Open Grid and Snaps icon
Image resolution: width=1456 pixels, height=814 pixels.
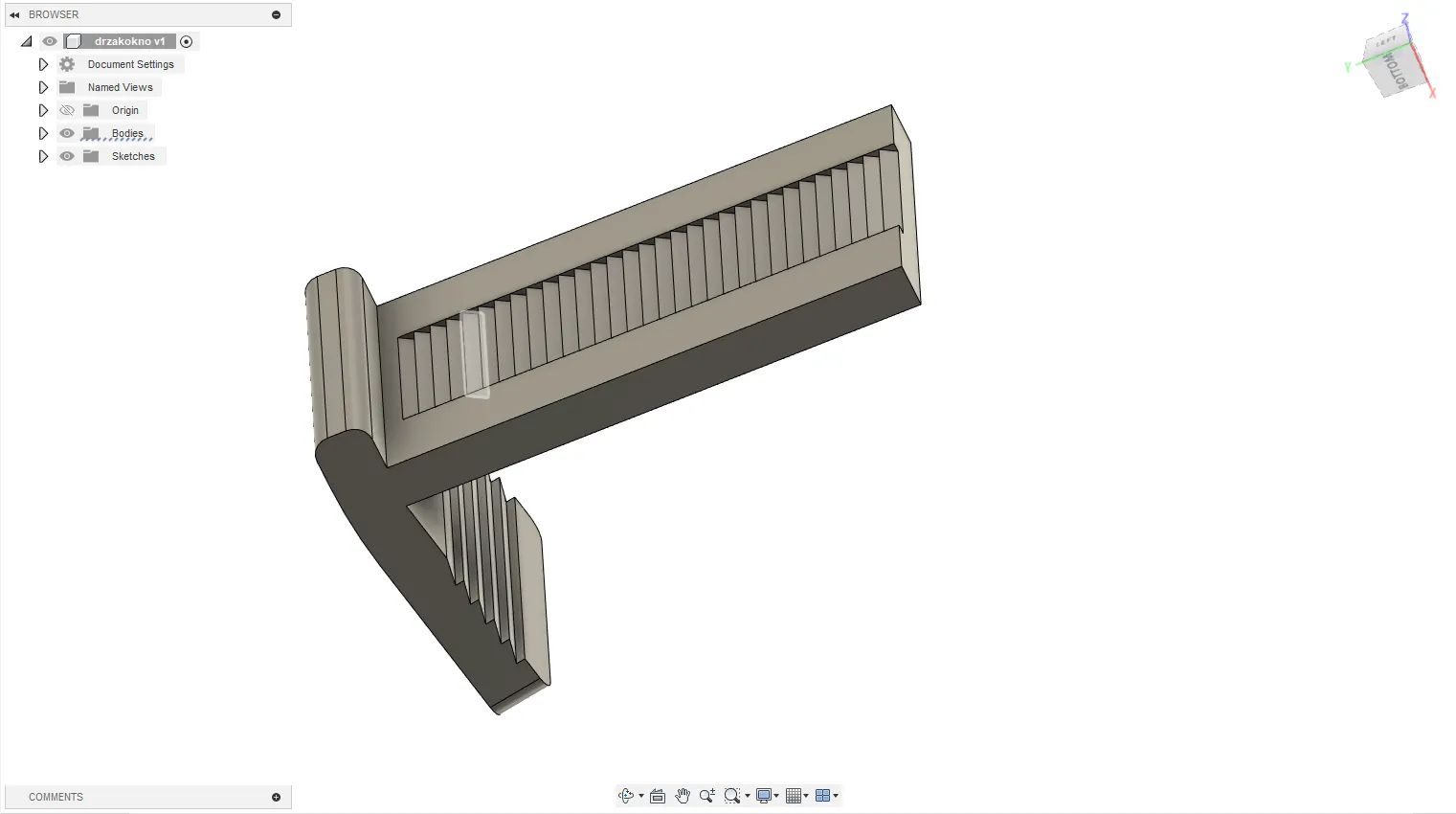(793, 796)
